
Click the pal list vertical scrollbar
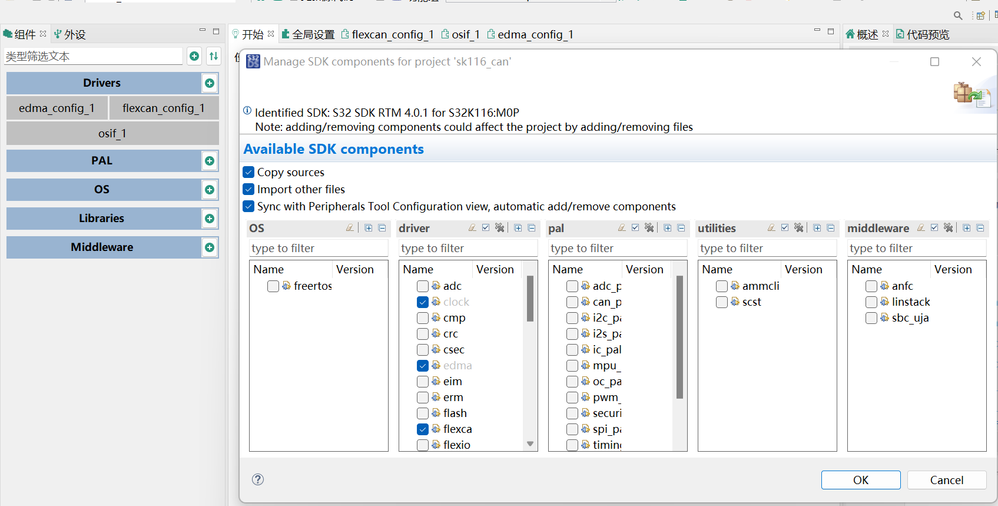(x=680, y=337)
